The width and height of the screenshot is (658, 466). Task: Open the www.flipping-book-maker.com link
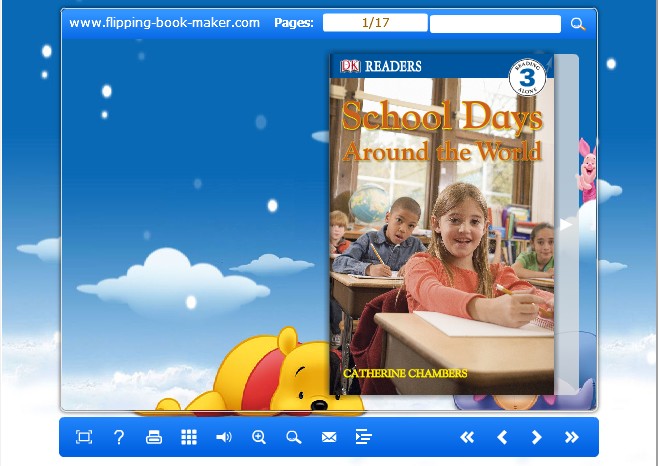pyautogui.click(x=164, y=23)
